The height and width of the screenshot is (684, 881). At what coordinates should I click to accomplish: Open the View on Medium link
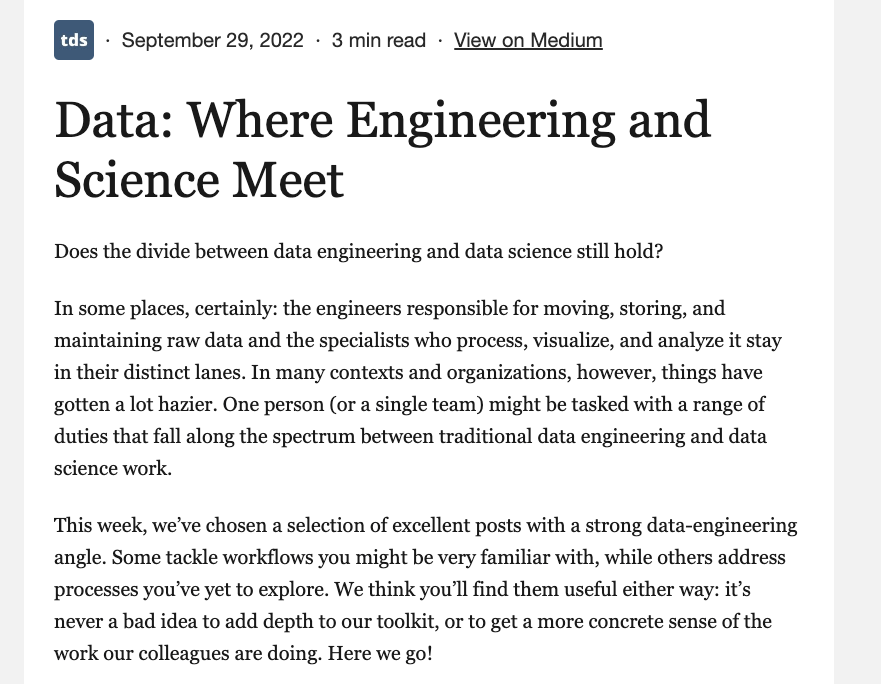click(x=528, y=40)
